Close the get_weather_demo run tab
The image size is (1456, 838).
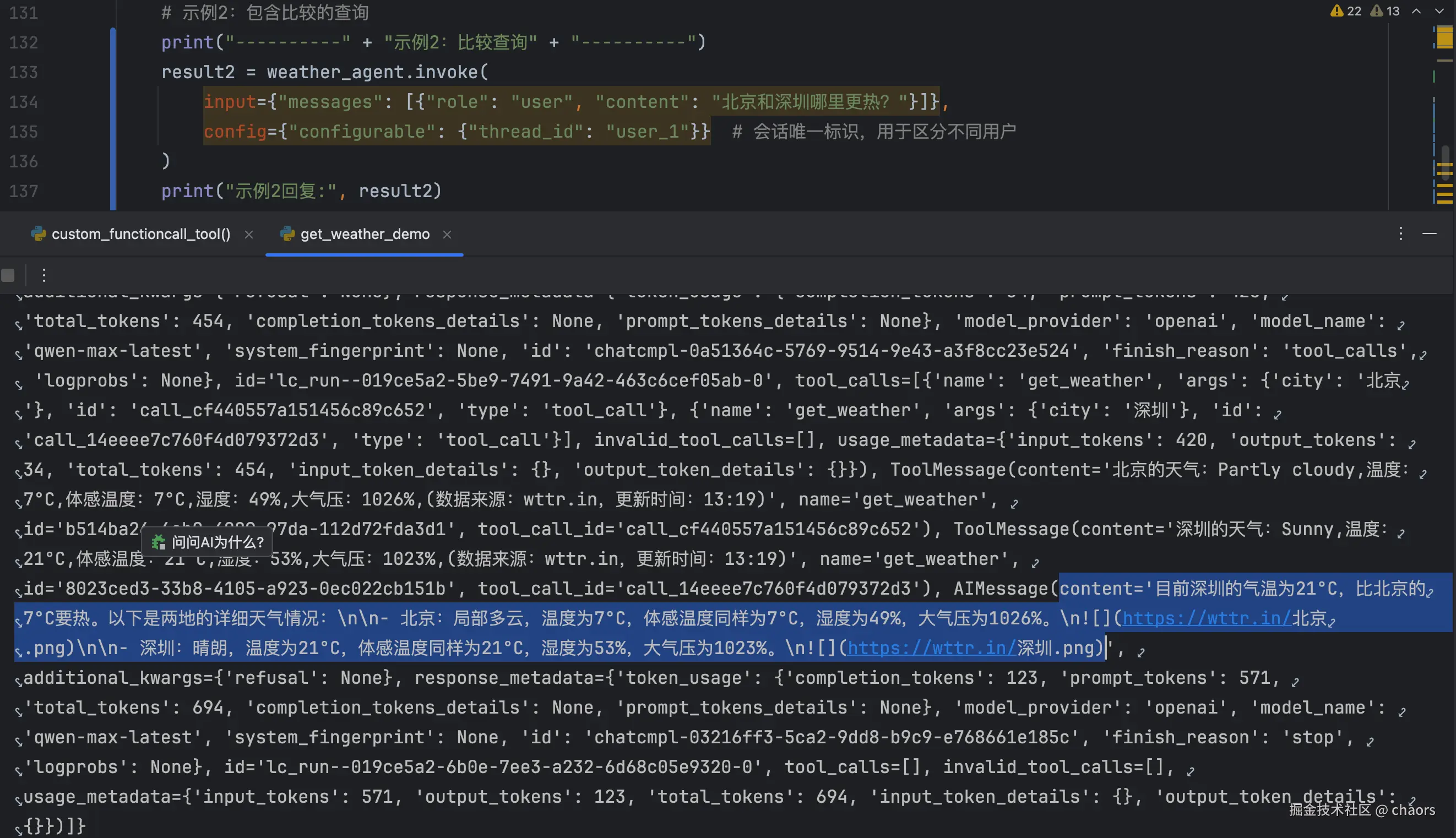447,234
